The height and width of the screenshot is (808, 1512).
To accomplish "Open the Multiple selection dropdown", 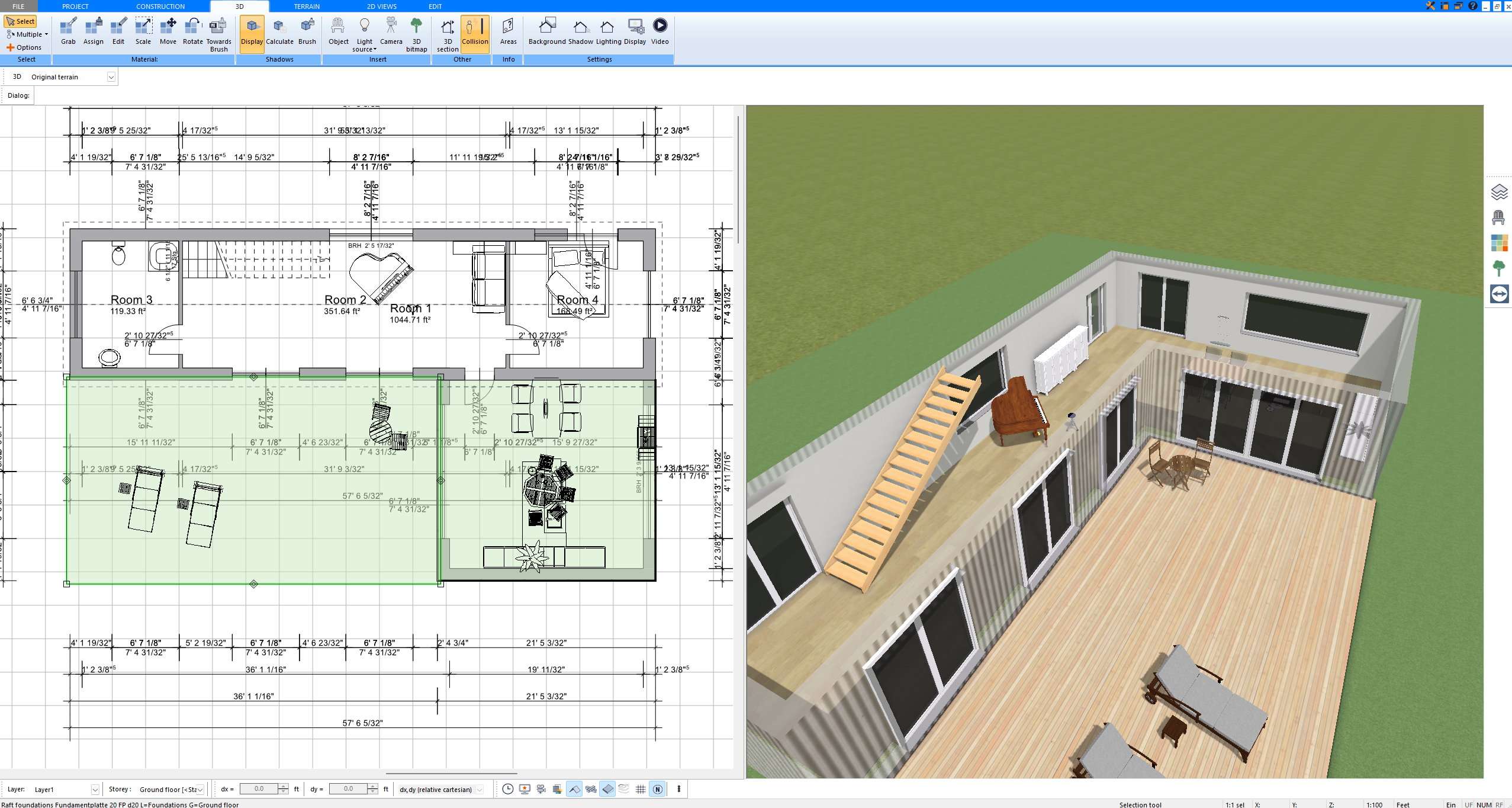I will tap(27, 34).
